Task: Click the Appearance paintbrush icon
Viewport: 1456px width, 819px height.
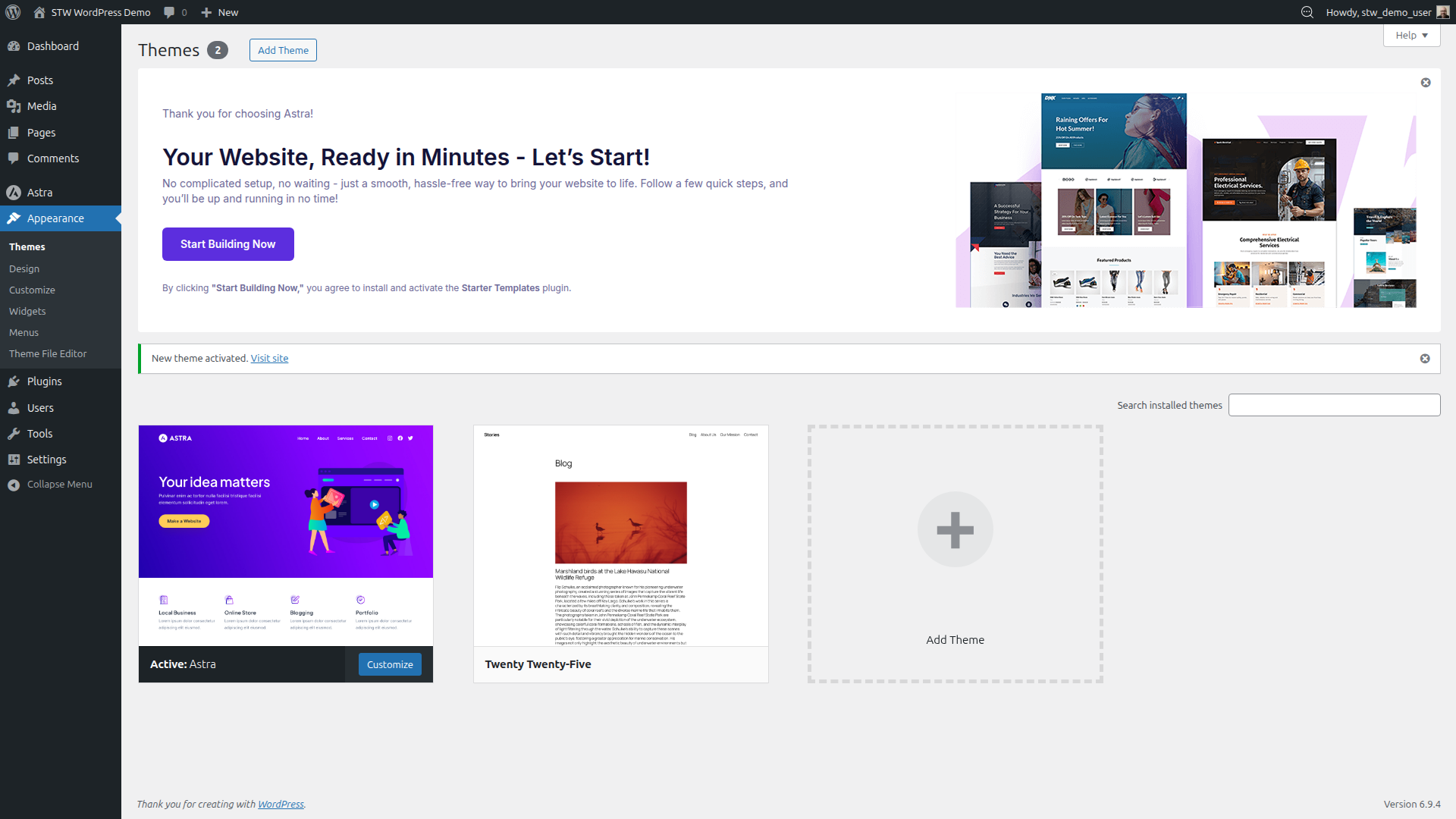Action: (14, 218)
